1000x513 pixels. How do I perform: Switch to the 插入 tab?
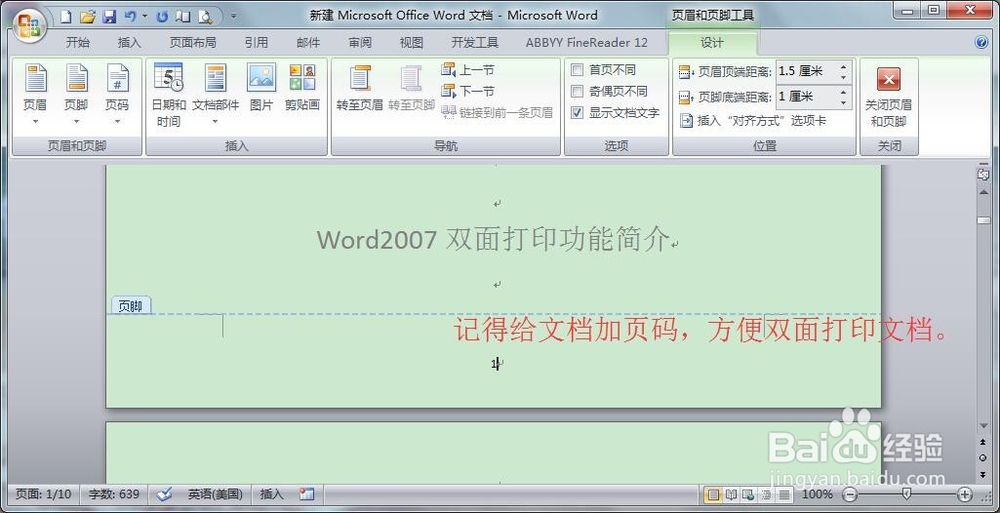[129, 43]
